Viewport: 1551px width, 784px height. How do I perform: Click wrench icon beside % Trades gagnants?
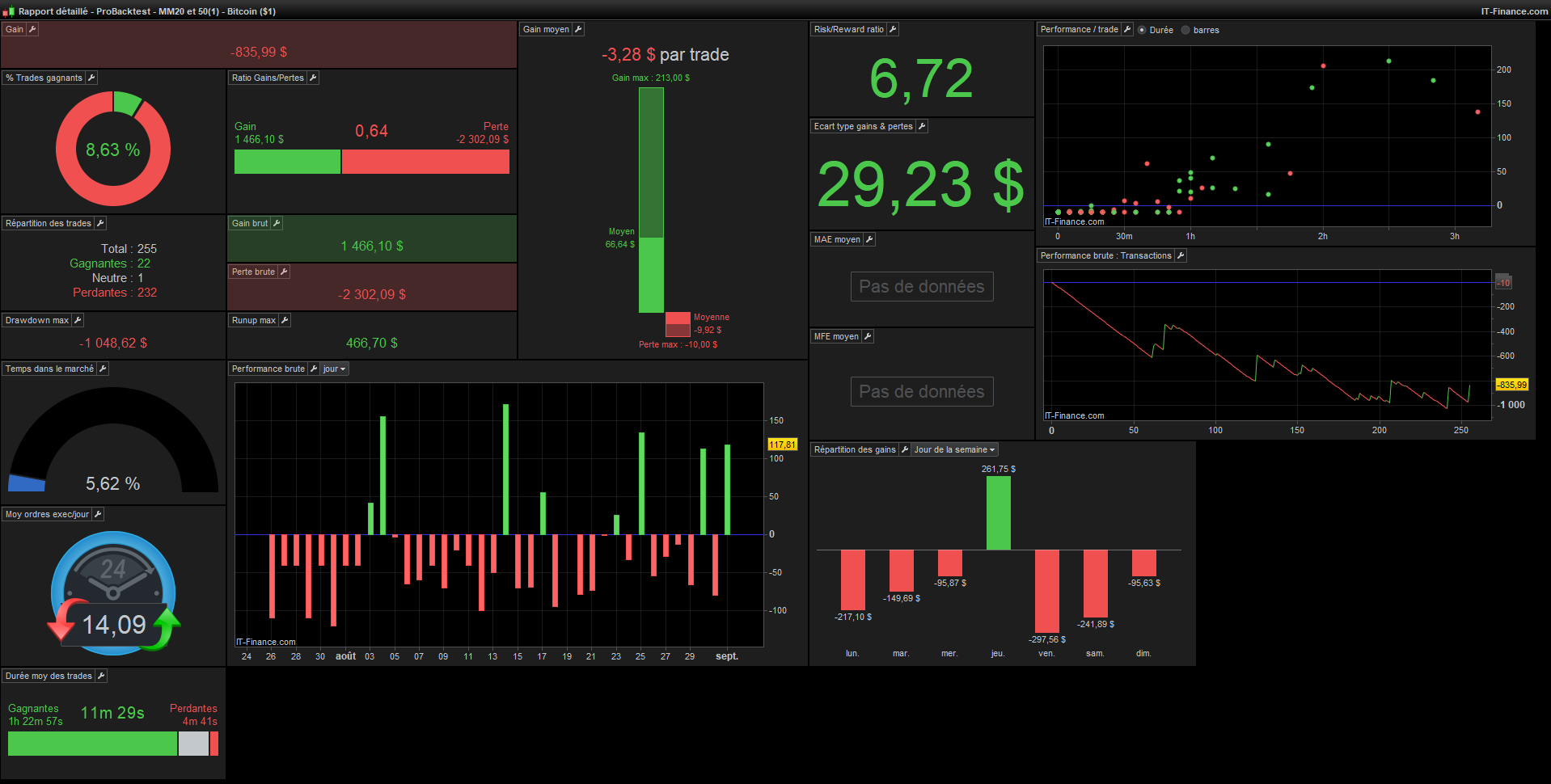click(x=91, y=78)
